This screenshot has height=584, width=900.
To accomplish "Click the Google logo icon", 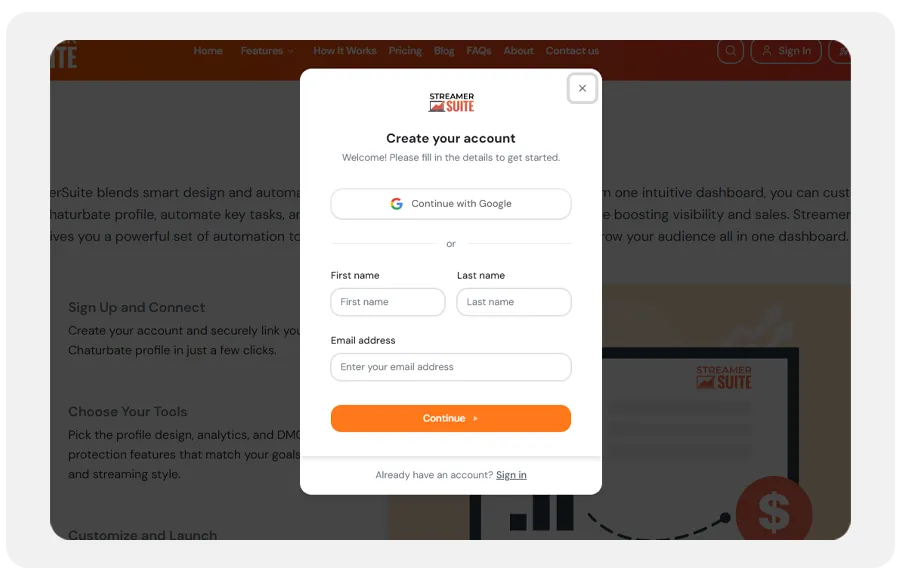I will pos(396,204).
